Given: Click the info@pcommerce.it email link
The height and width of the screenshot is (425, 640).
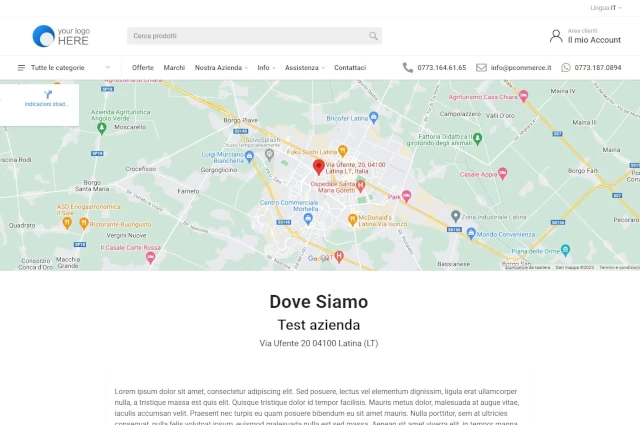Looking at the screenshot, I should [x=521, y=68].
